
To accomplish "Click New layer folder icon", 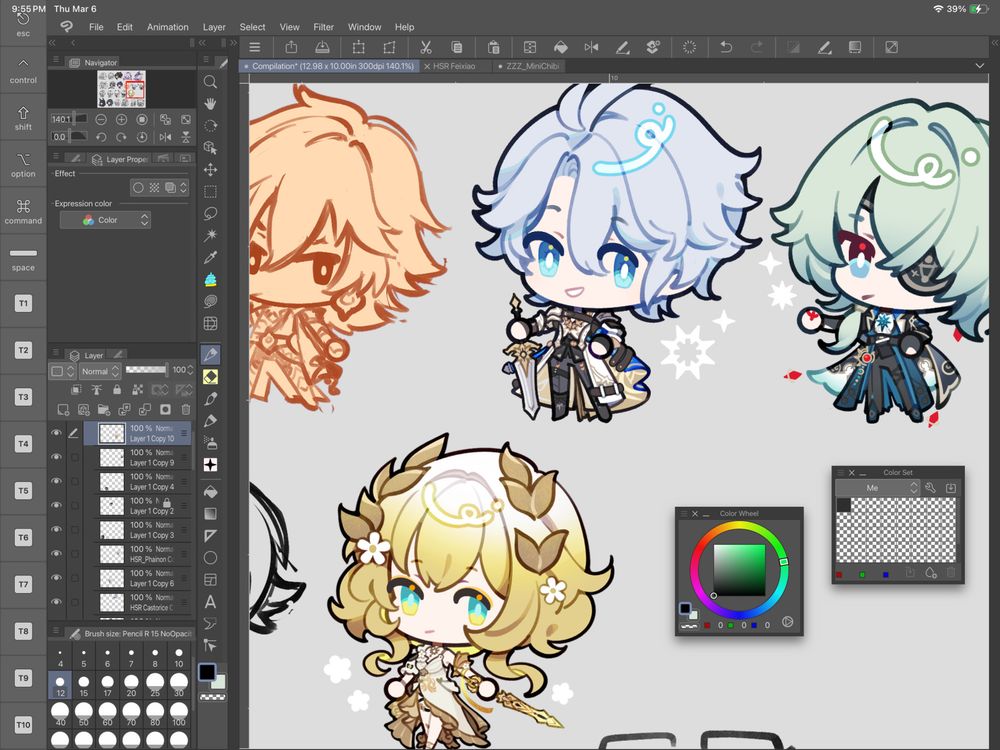I will click(103, 409).
